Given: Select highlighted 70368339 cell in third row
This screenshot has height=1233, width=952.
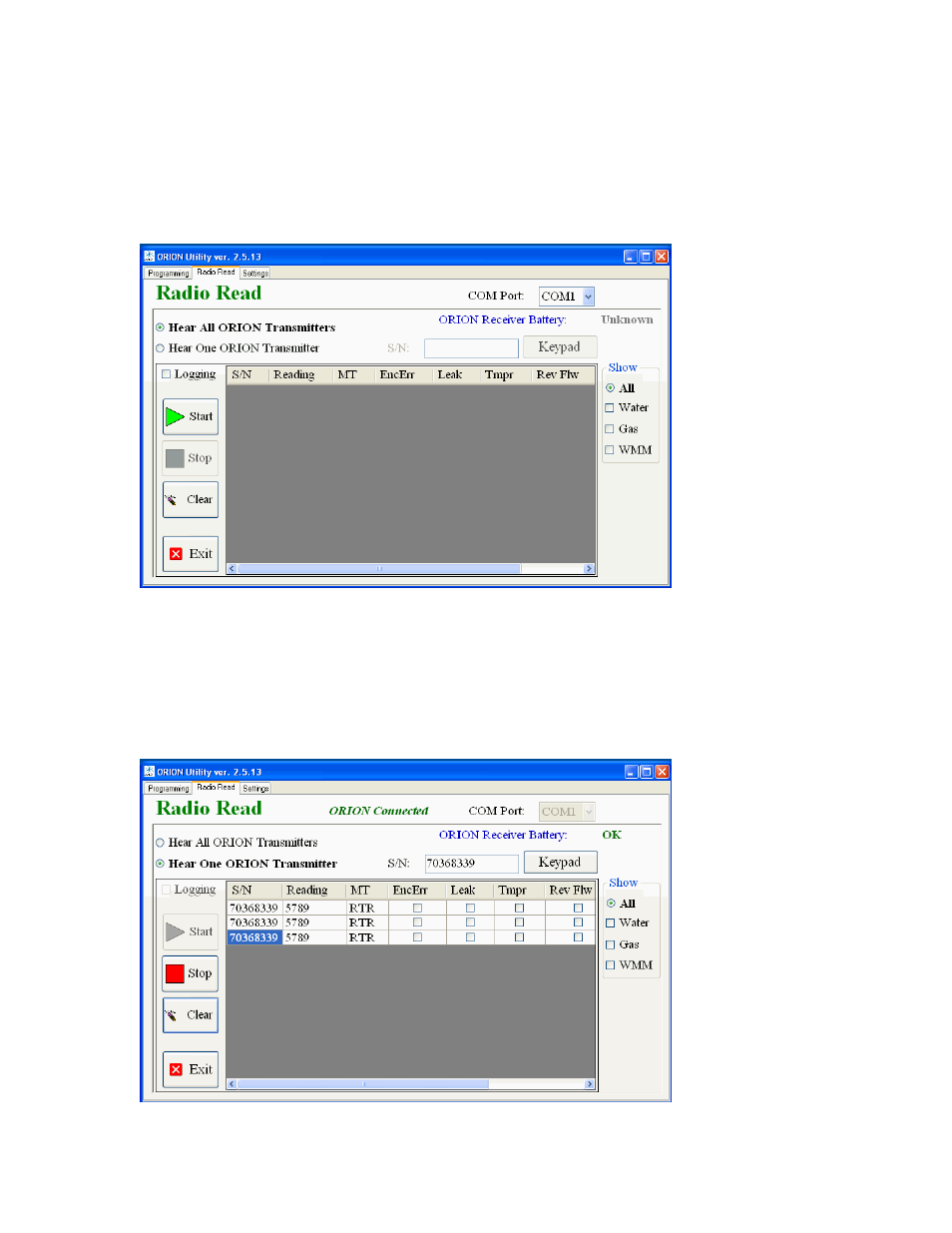Looking at the screenshot, I should [254, 938].
